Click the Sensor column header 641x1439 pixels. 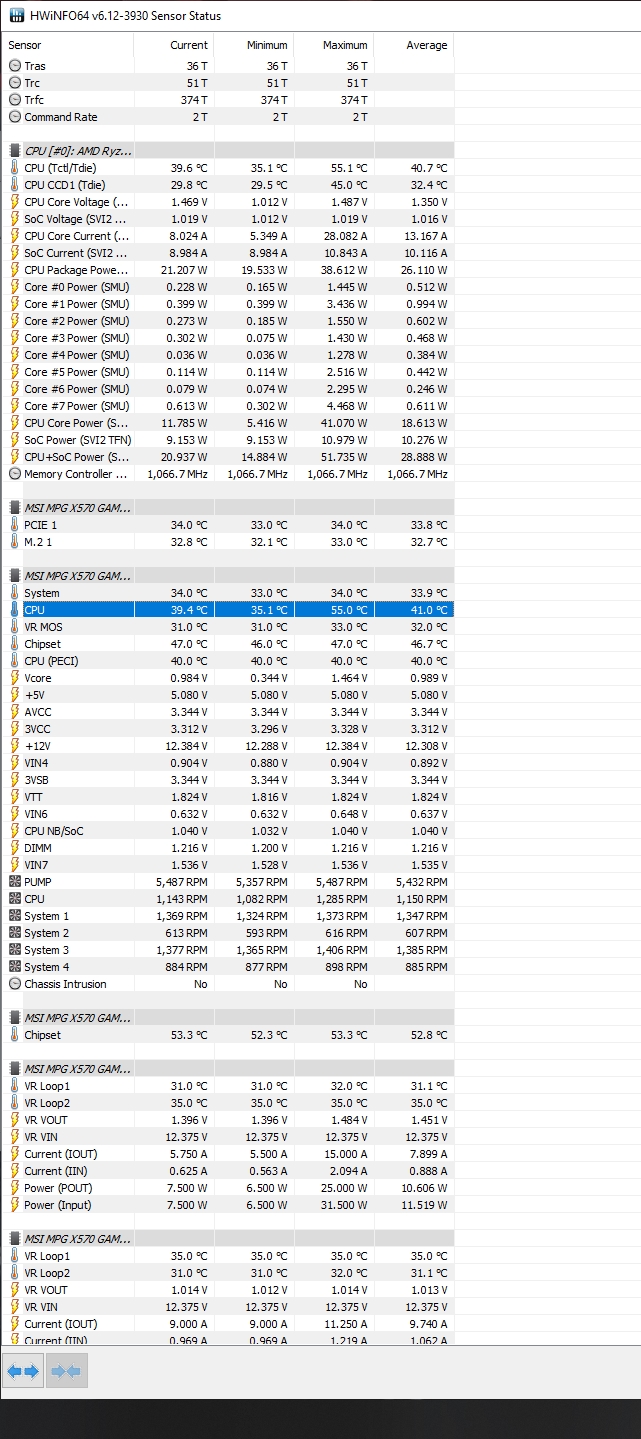(x=68, y=45)
